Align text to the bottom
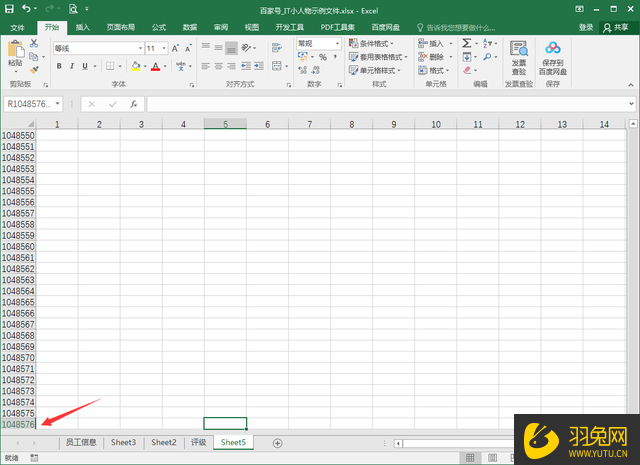Viewport: 640px width, 465px height. tap(231, 48)
